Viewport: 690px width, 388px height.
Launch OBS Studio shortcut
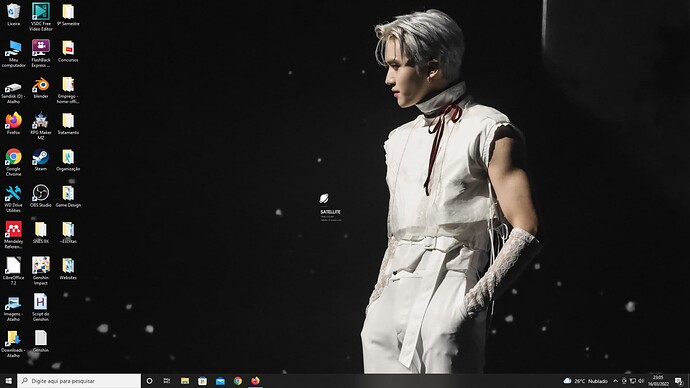tap(41, 196)
